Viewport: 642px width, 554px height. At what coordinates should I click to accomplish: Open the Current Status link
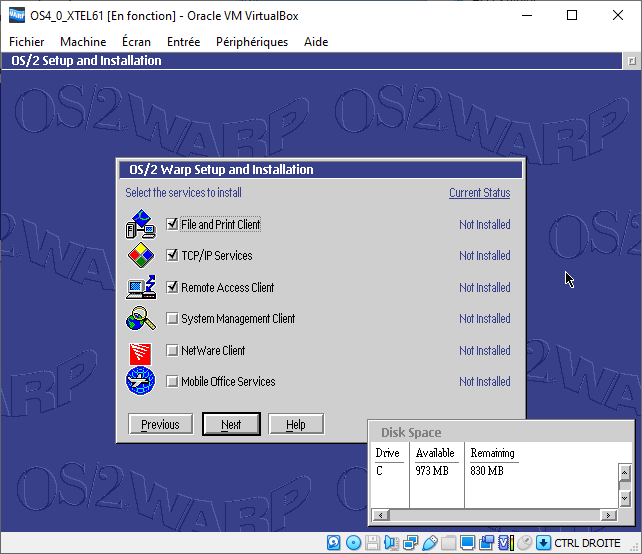point(479,193)
